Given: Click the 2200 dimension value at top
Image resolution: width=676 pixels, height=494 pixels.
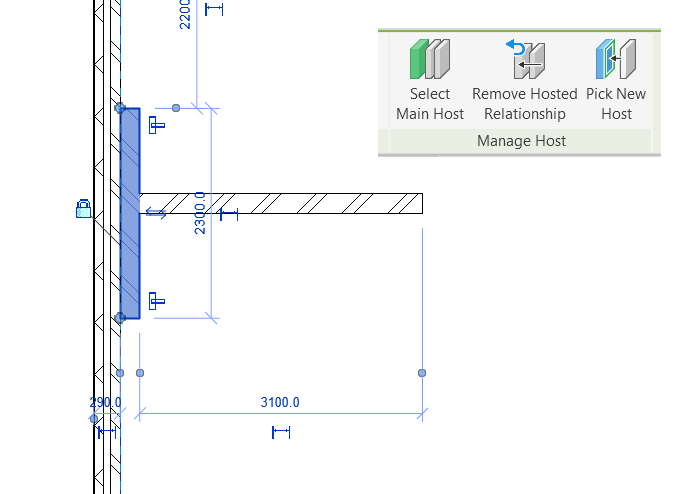Looking at the screenshot, I should 185,14.
